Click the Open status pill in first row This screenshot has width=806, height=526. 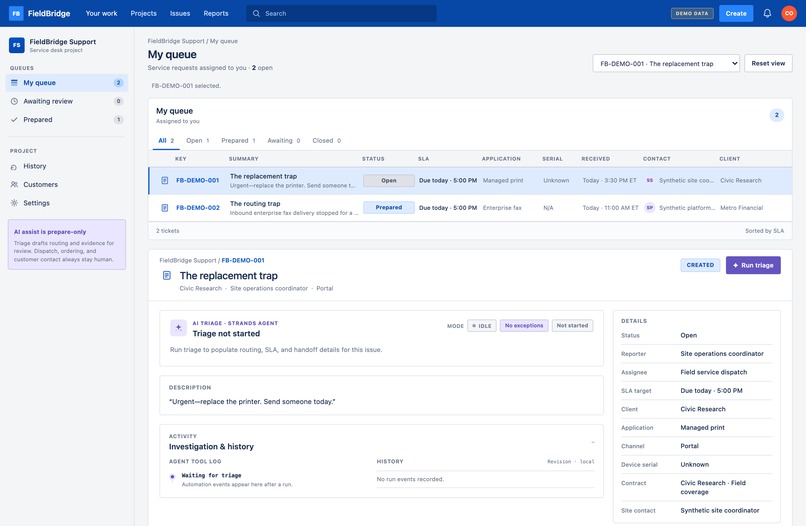coord(389,180)
